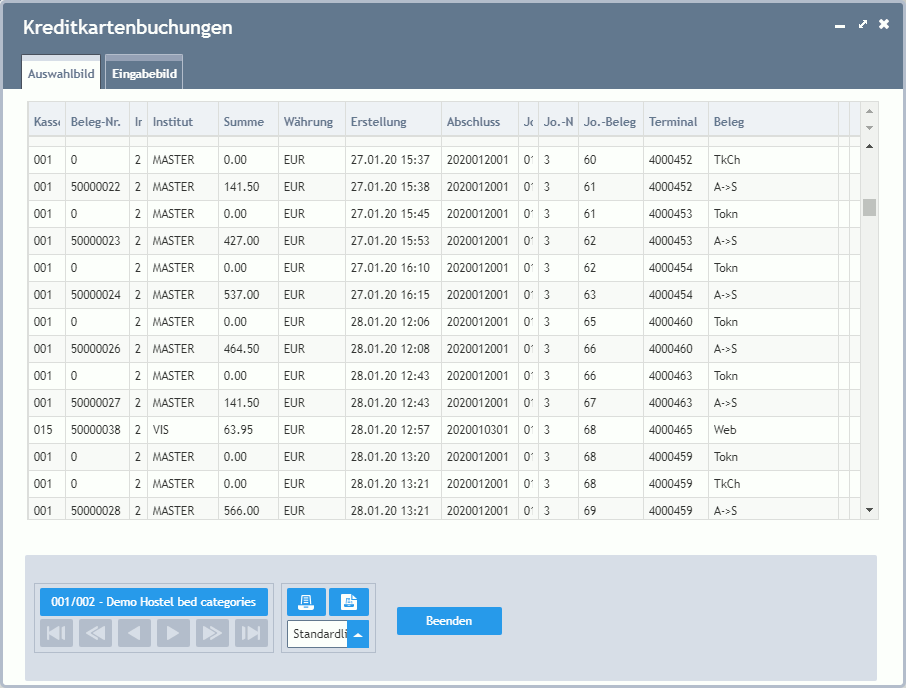Open the Standardliste dropdown arrow
The height and width of the screenshot is (688, 906).
coord(358,634)
